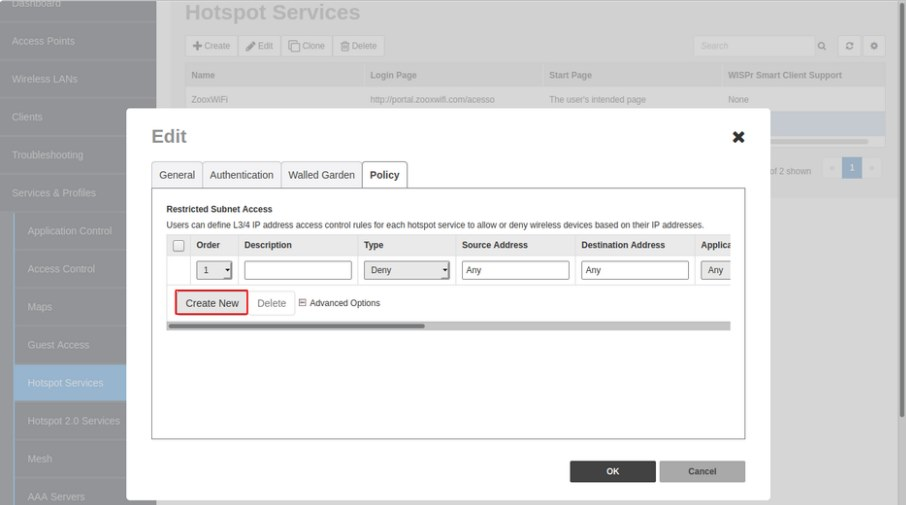
Task: Open the Order dropdown
Action: coord(214,270)
